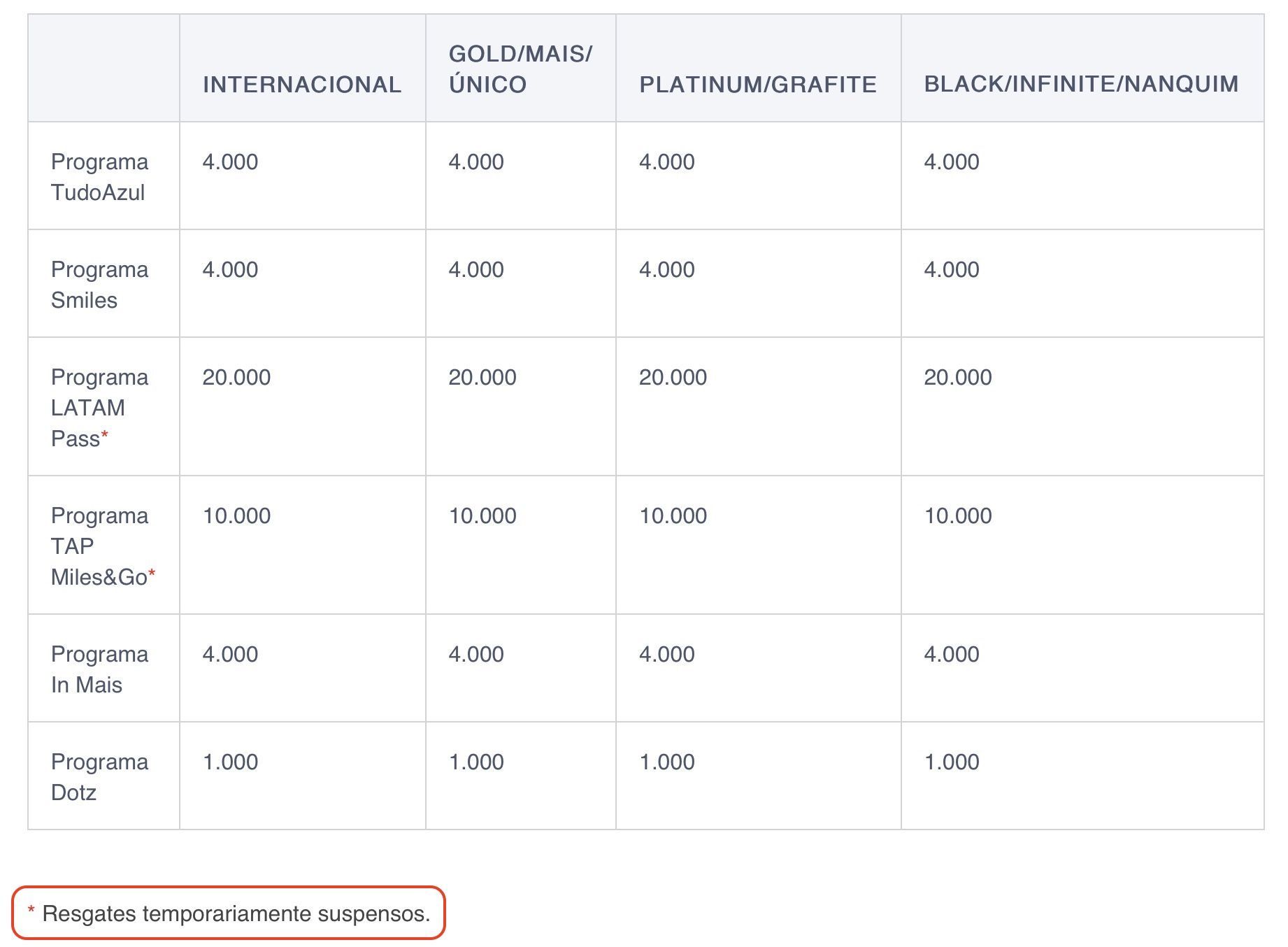This screenshot has width=1288, height=947.
Task: Select TAP Miles&Go Platinum/Grafite value 10.000
Action: click(x=673, y=516)
